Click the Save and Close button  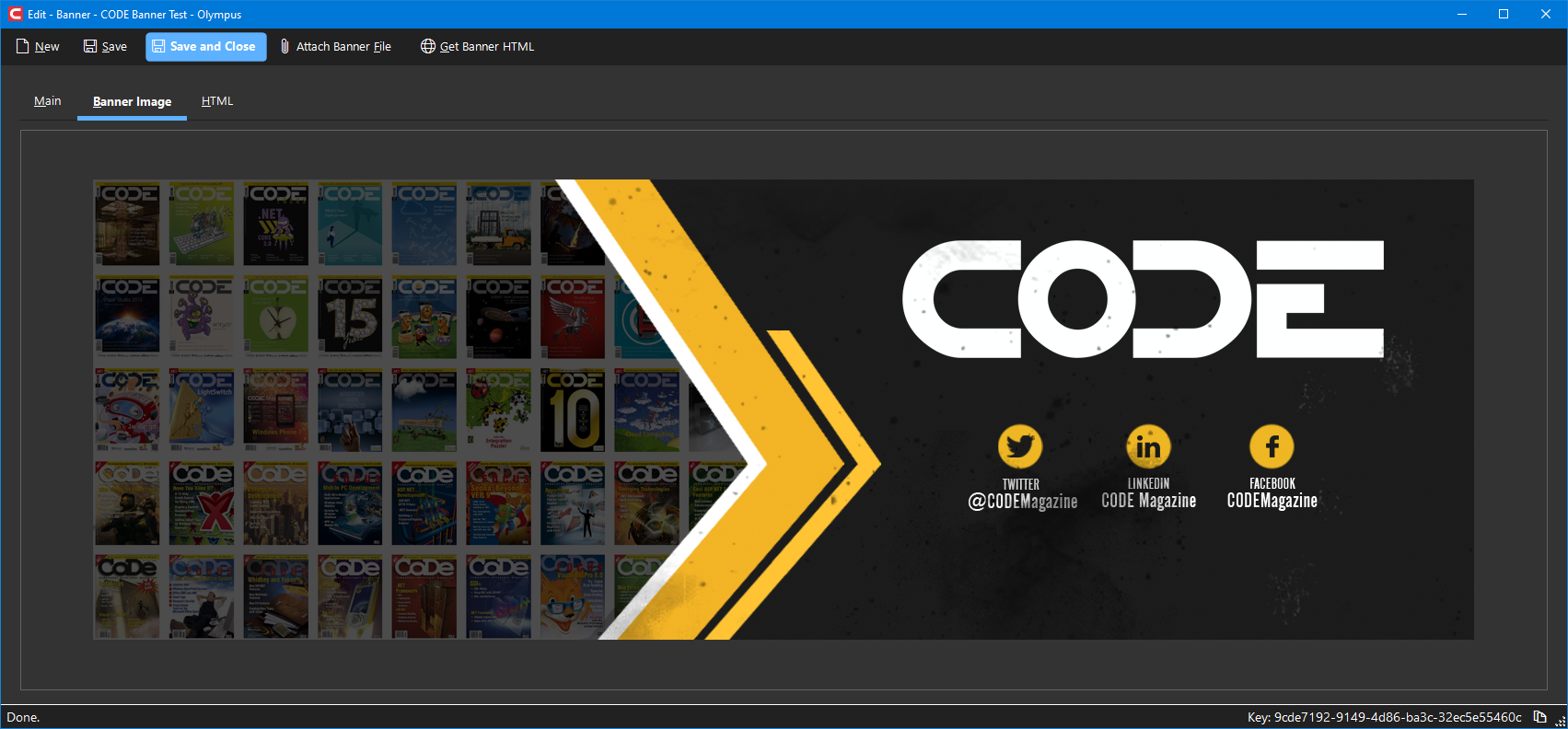click(x=206, y=47)
